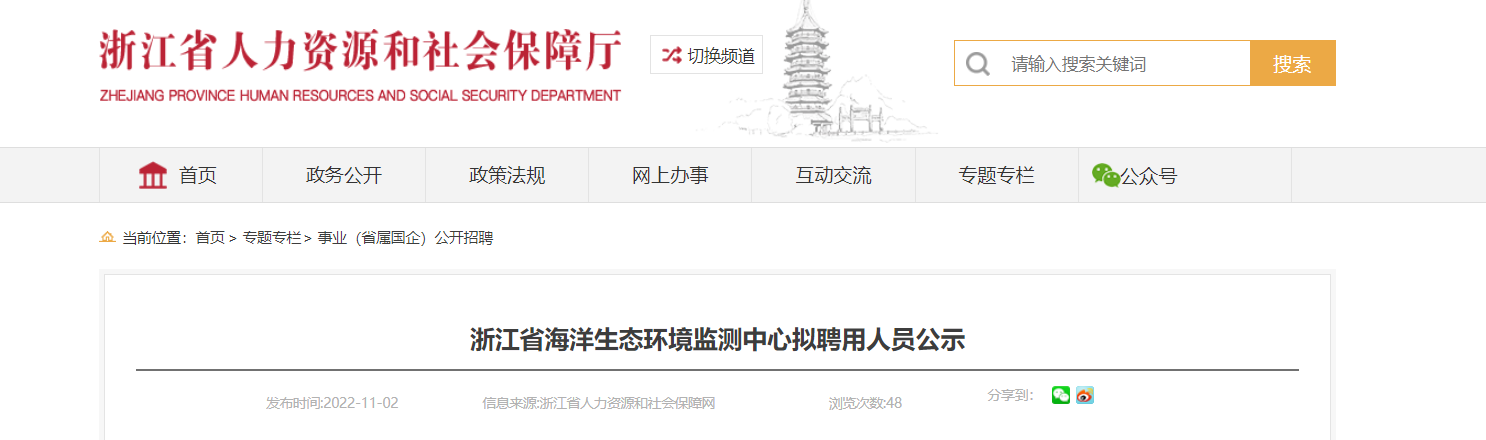
Task: Click the magnifier icon in search box
Action: tap(977, 64)
